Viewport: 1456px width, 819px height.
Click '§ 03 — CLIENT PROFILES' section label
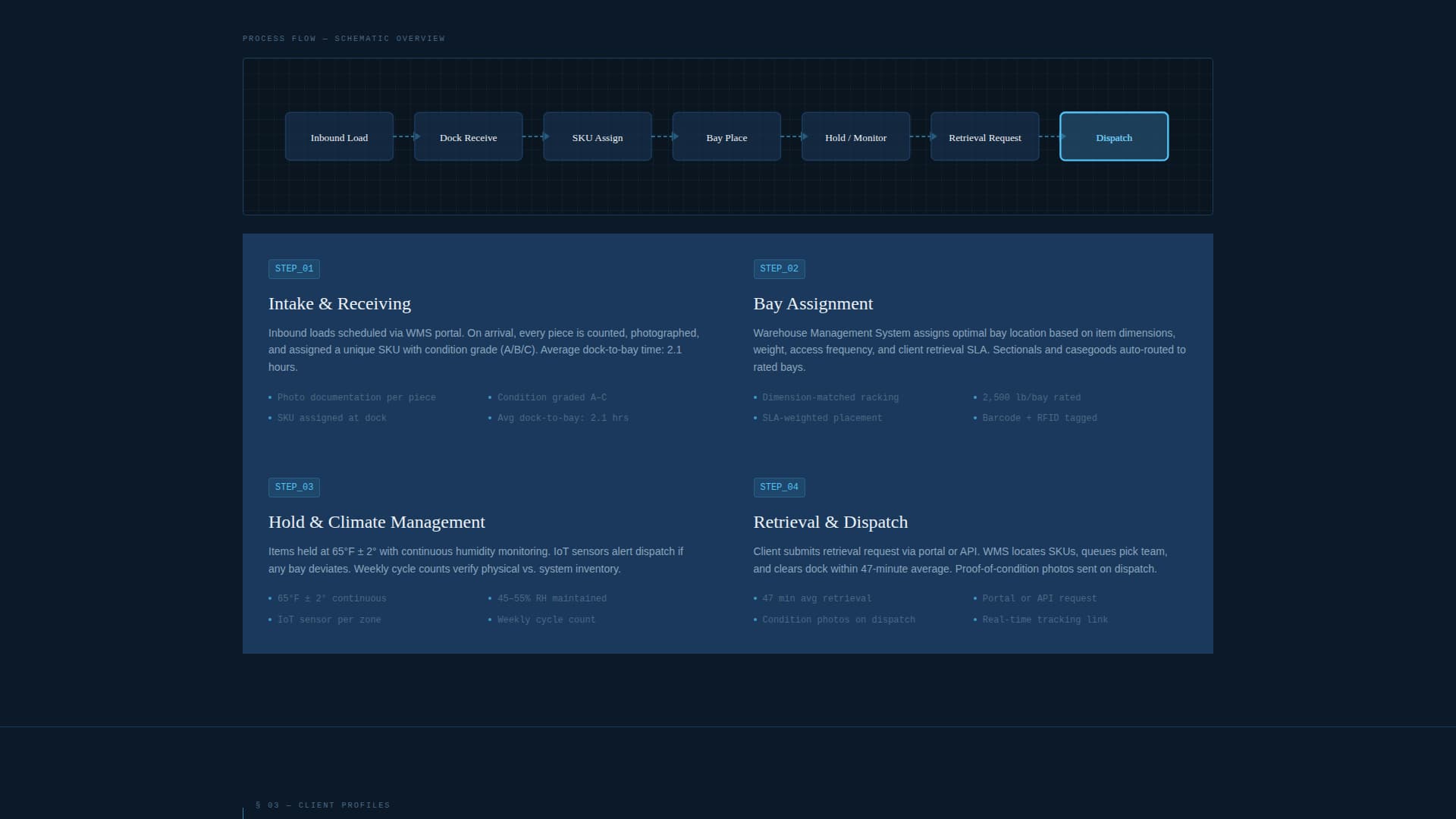click(x=323, y=805)
